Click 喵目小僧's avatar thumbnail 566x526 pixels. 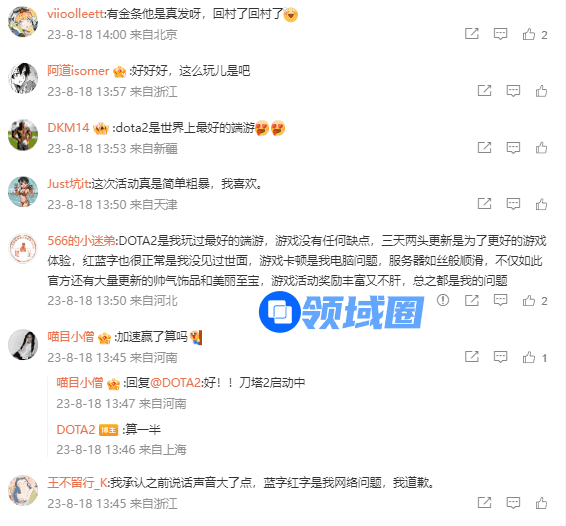click(23, 344)
